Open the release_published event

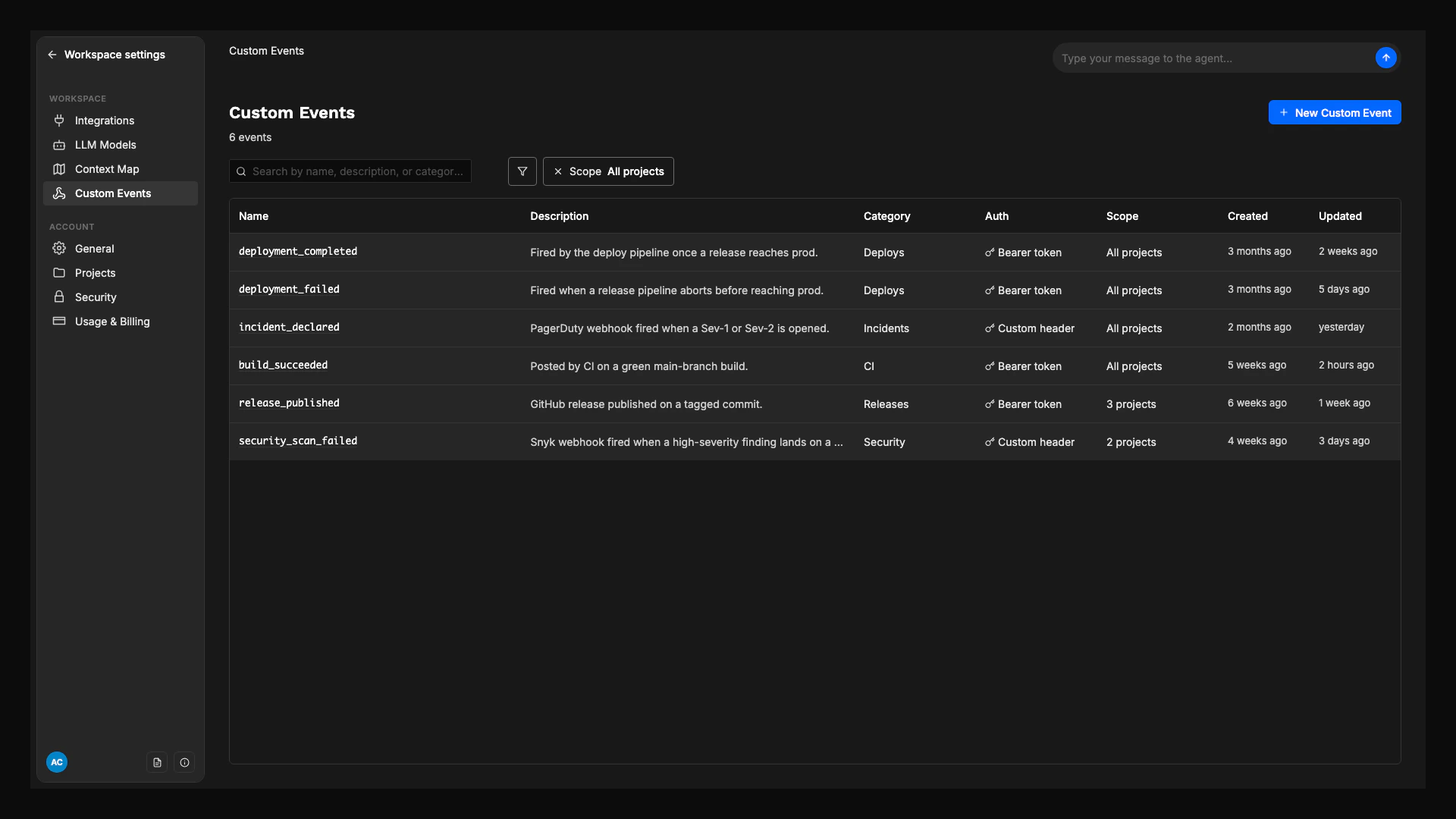pos(289,403)
